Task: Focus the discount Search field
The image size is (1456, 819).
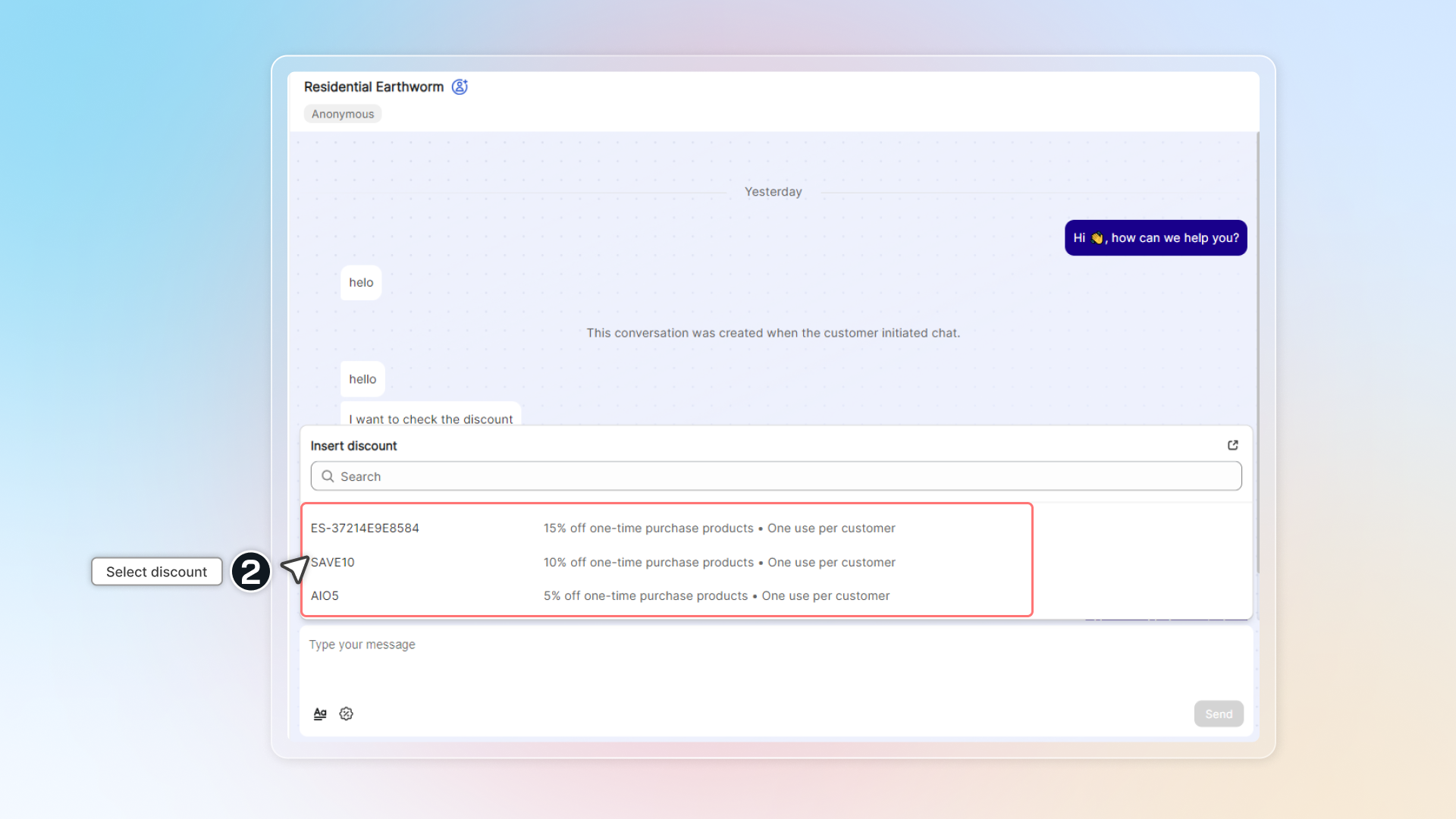Action: click(781, 476)
